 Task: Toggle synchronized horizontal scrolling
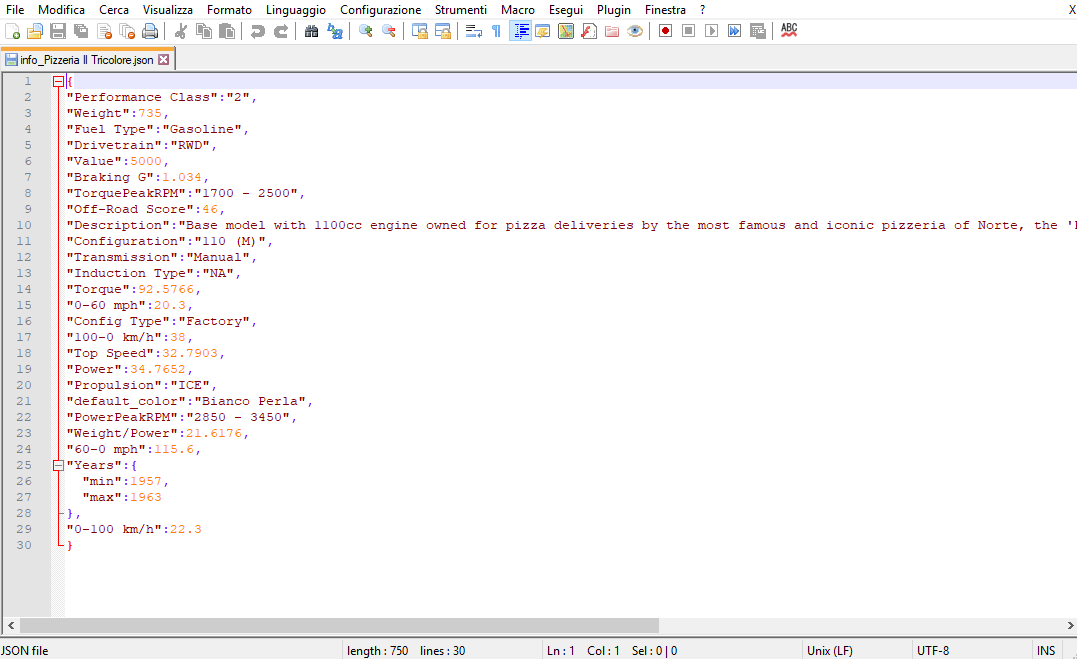tap(443, 31)
